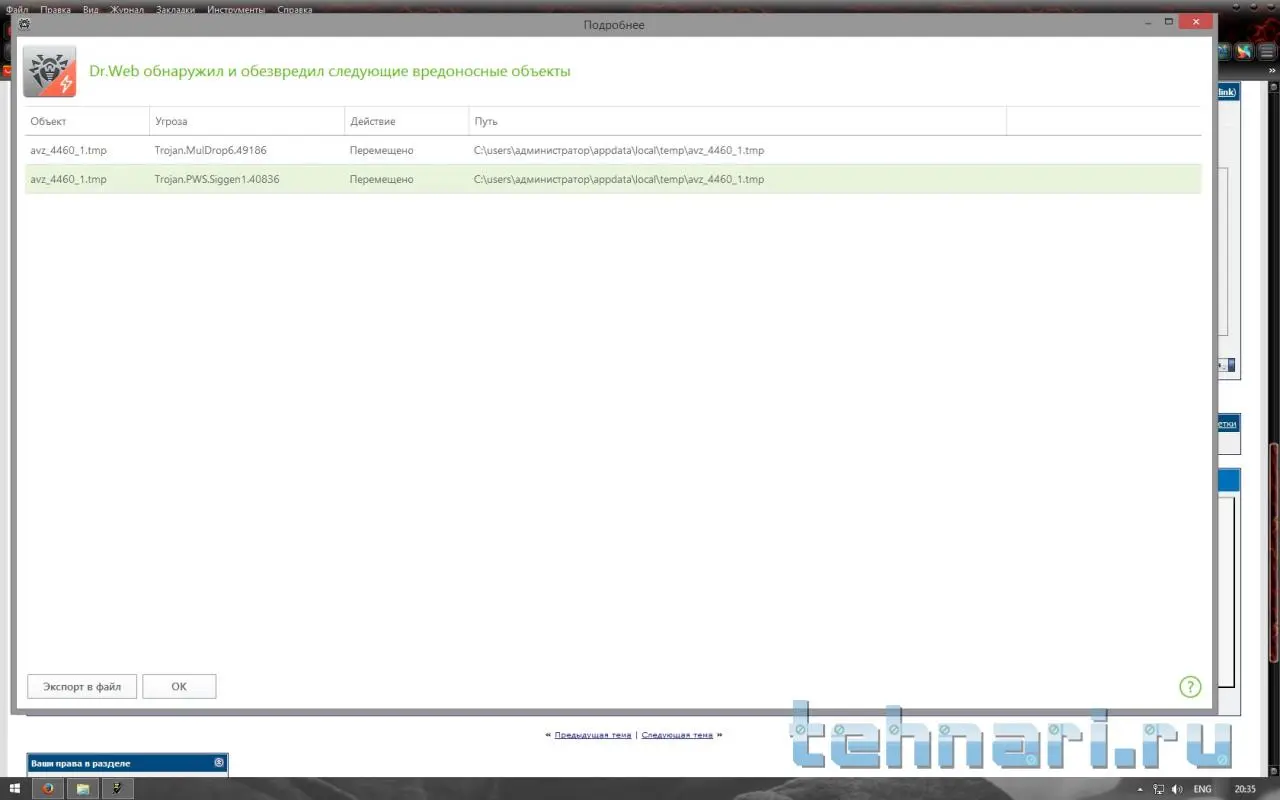
Task: Open the network tray icon
Action: (1158, 790)
